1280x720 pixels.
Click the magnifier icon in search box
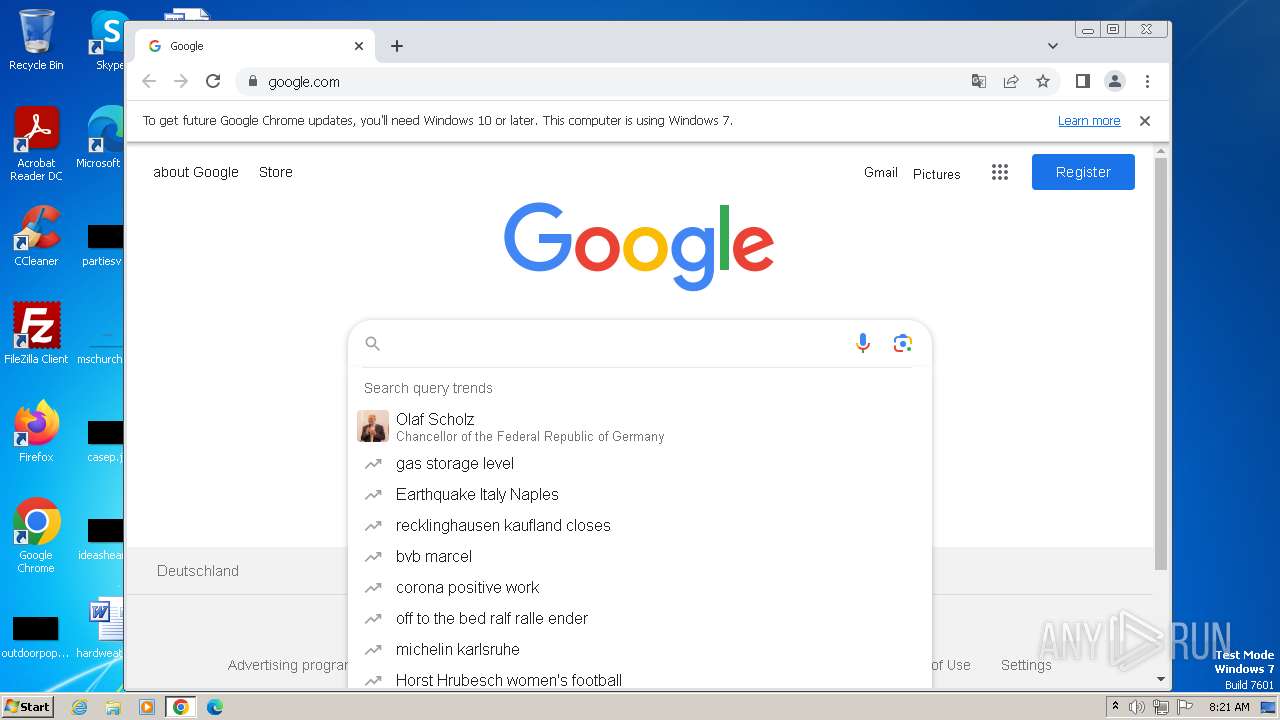(x=373, y=344)
